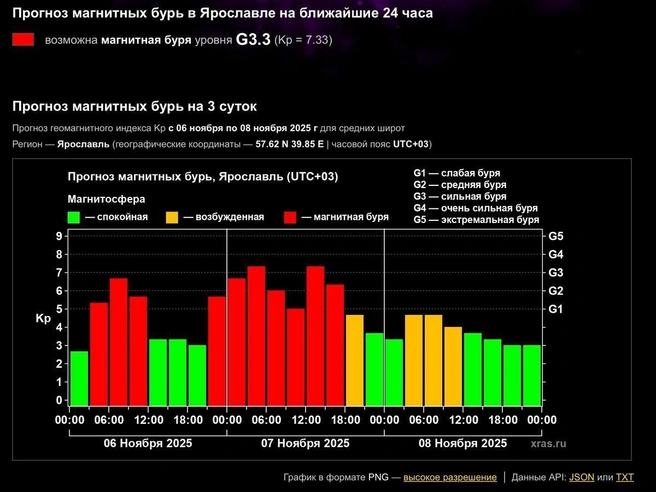Click the chart title 'Прогноз магнитных бурь, Ярославль (UTC+03)'
The image size is (656, 492).
pos(203,177)
